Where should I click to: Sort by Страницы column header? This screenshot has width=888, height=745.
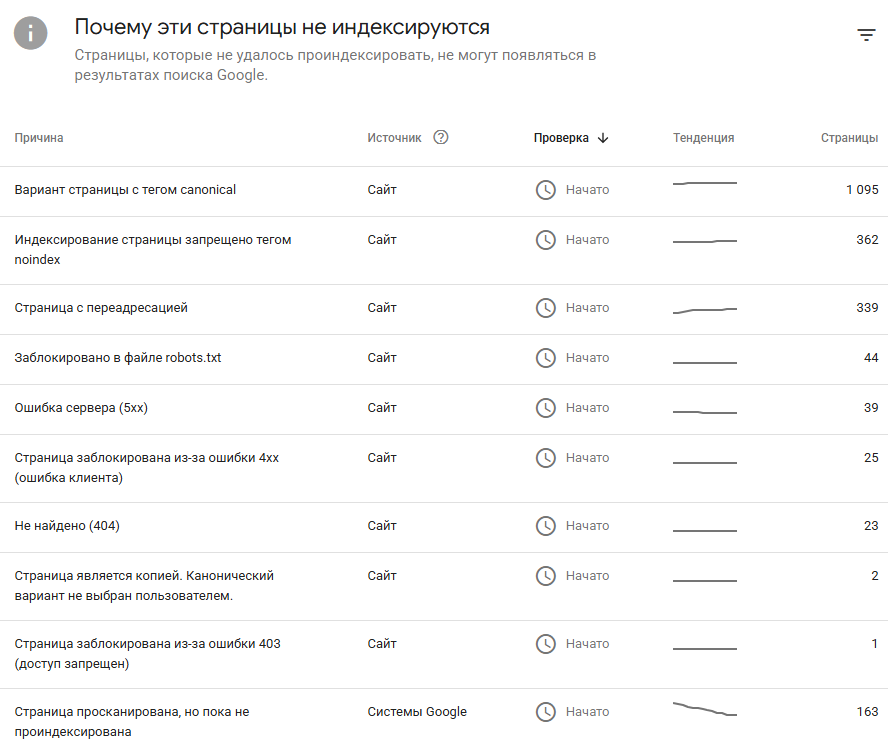(849, 138)
